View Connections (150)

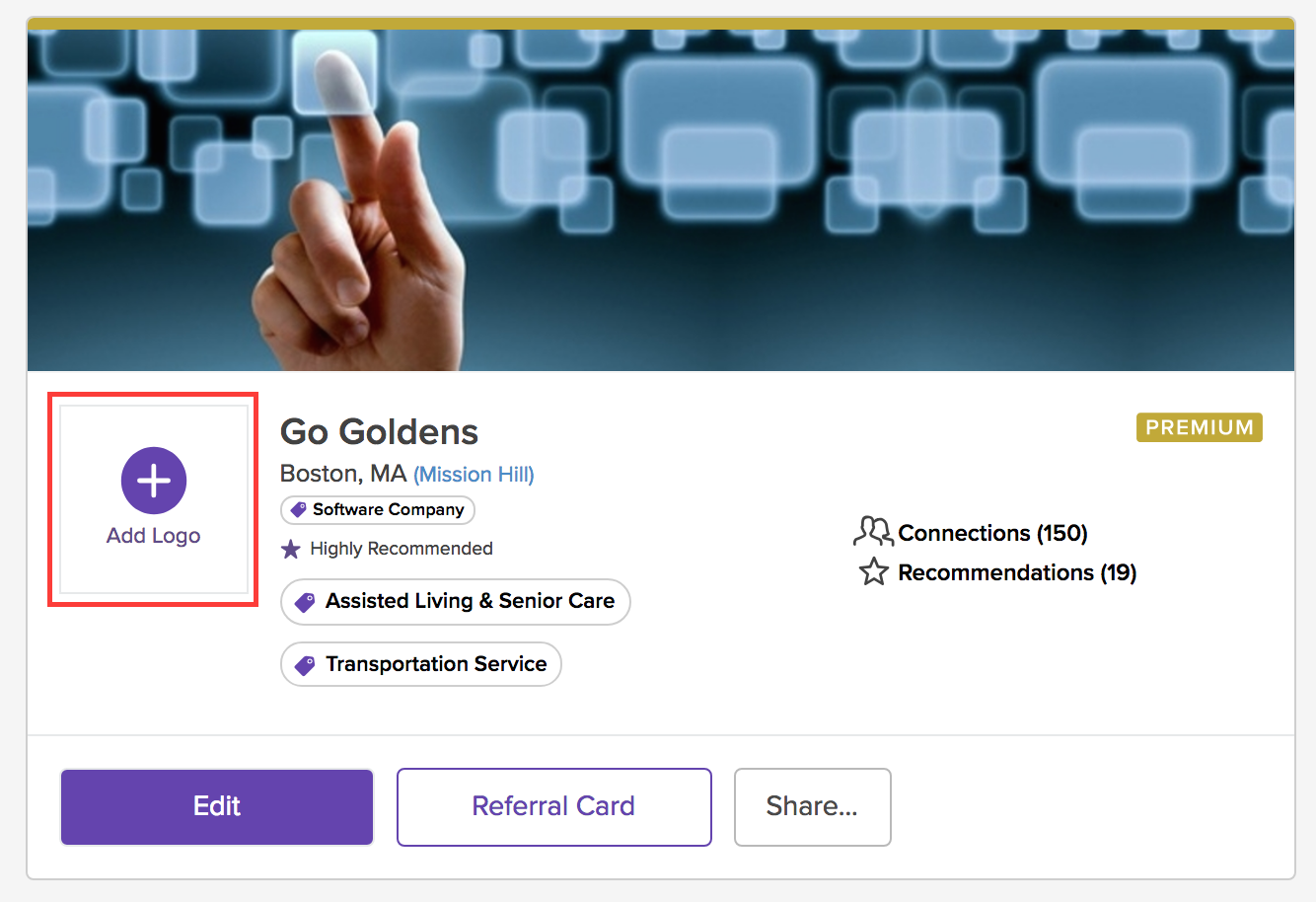pos(992,533)
